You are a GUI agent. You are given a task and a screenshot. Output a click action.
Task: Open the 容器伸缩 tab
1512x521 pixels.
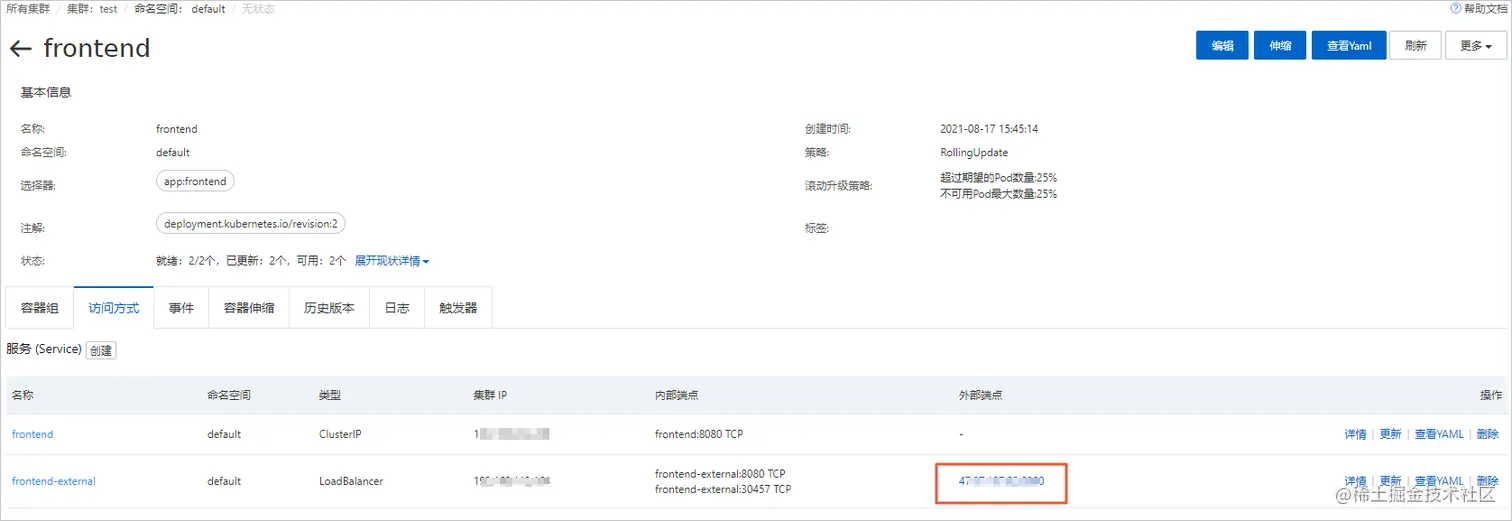point(249,308)
